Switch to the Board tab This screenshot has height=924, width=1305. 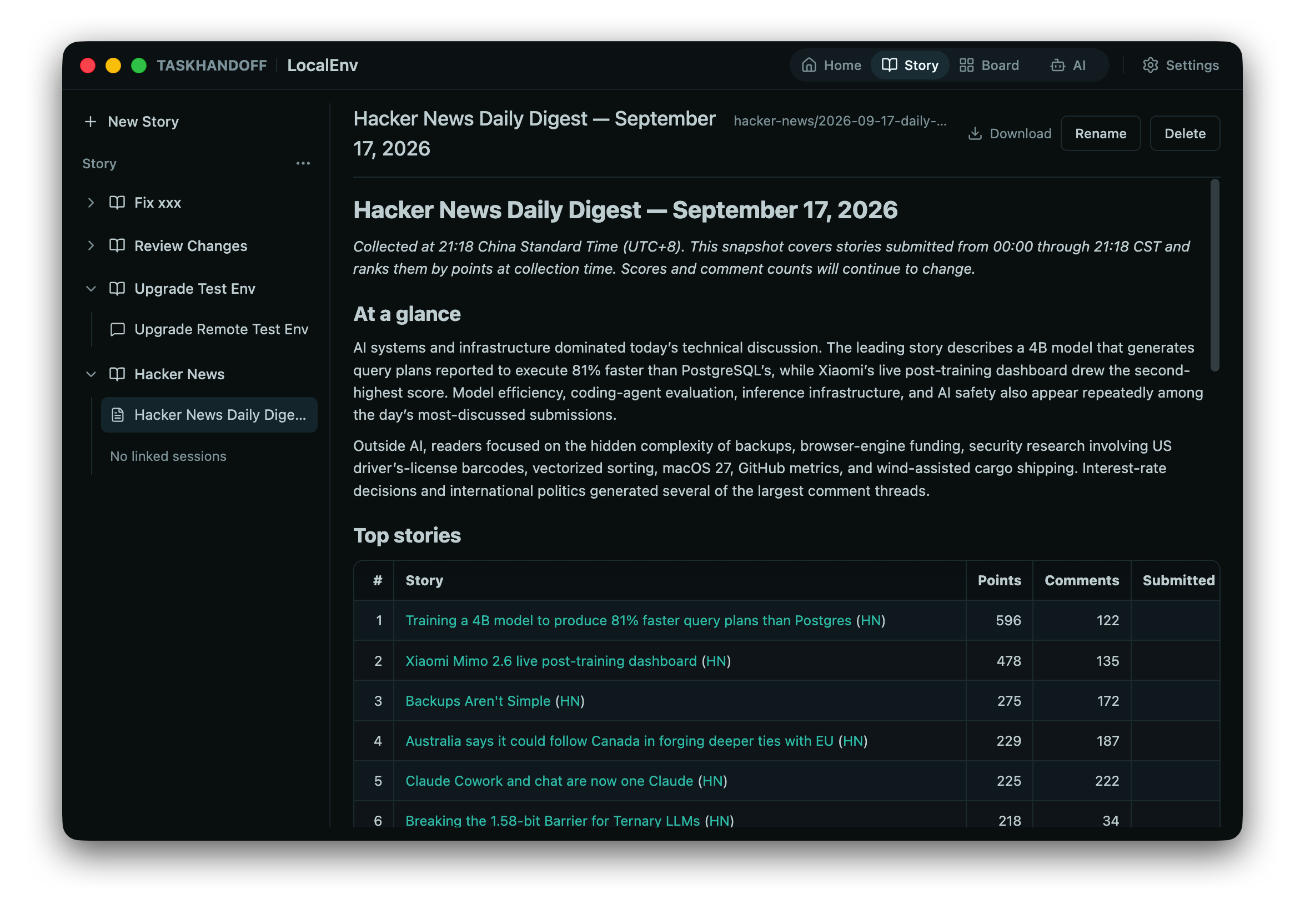(x=989, y=65)
